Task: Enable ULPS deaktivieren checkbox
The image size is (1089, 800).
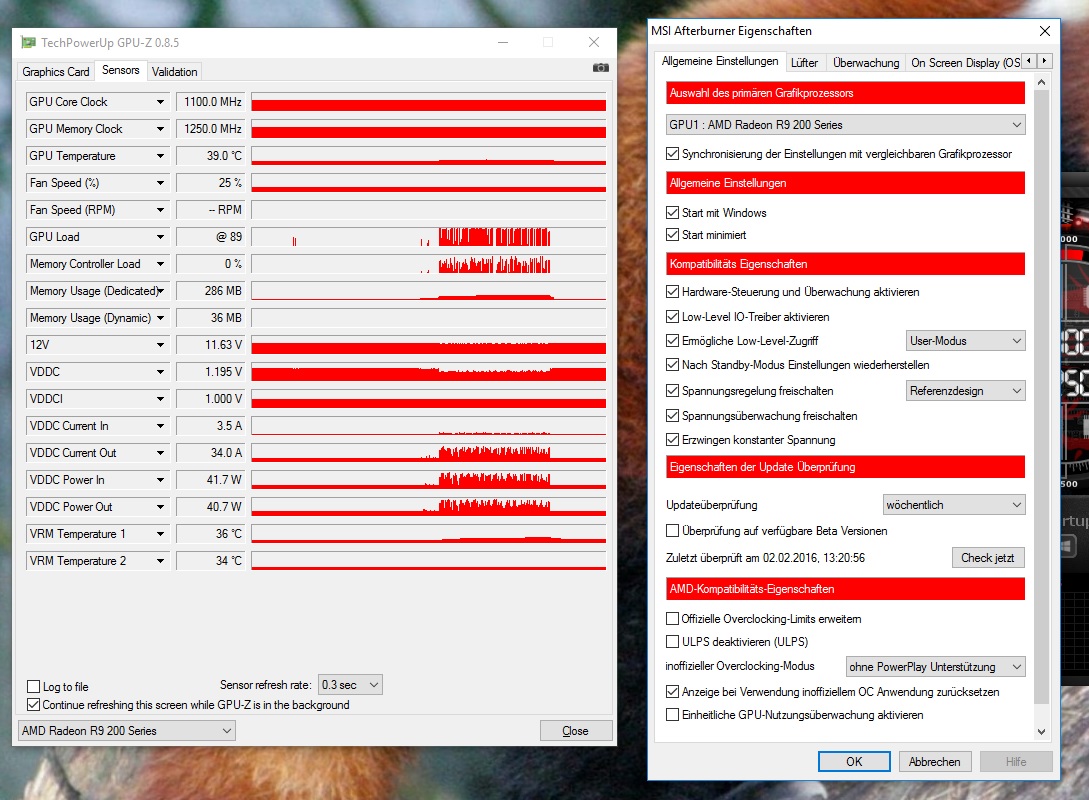Action: 672,642
